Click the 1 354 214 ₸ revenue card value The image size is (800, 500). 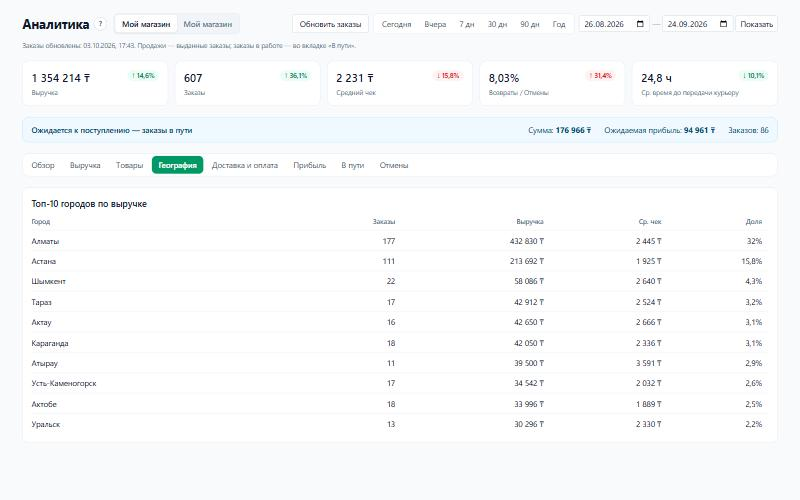[61, 78]
